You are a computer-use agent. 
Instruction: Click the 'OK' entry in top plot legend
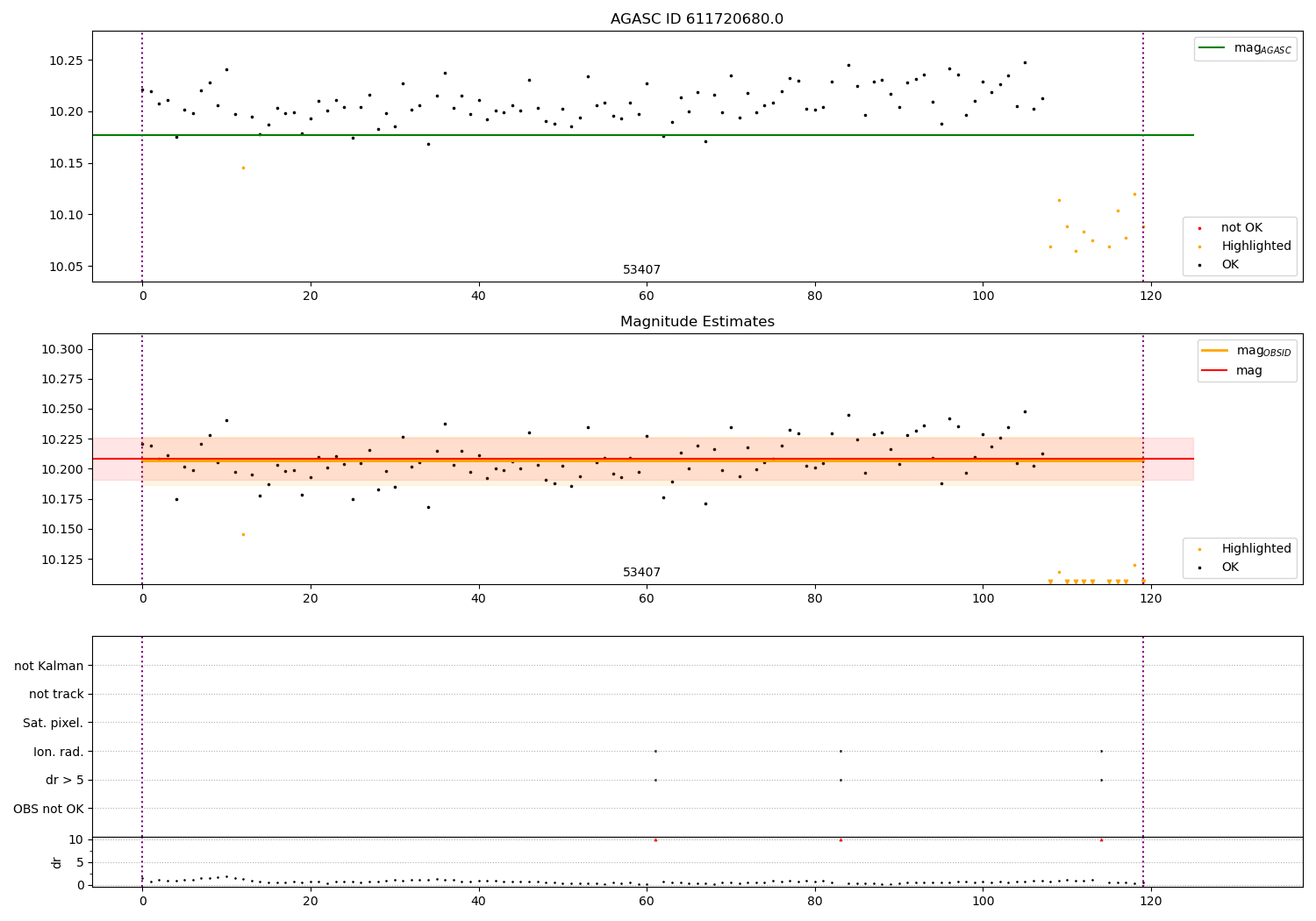pos(1219,265)
